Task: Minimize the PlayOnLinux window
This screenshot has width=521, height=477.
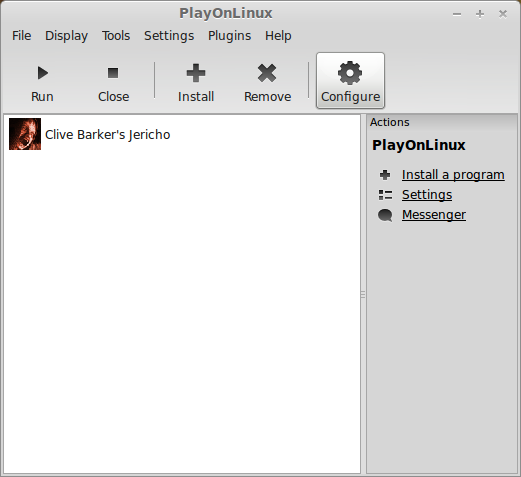Action: point(457,14)
